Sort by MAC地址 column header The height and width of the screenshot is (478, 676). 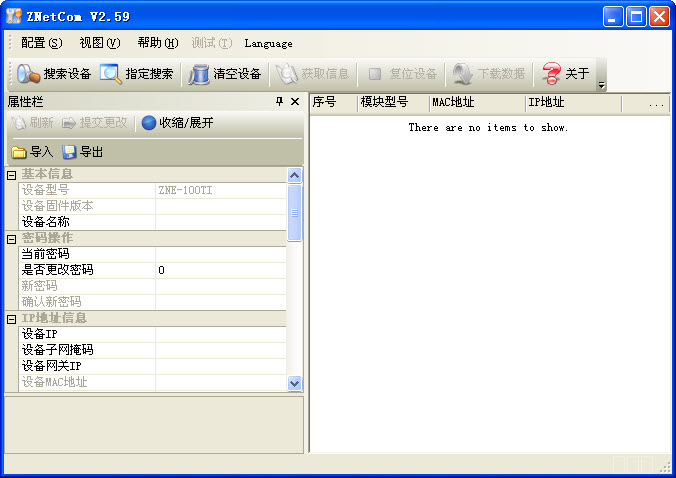[x=475, y=102]
